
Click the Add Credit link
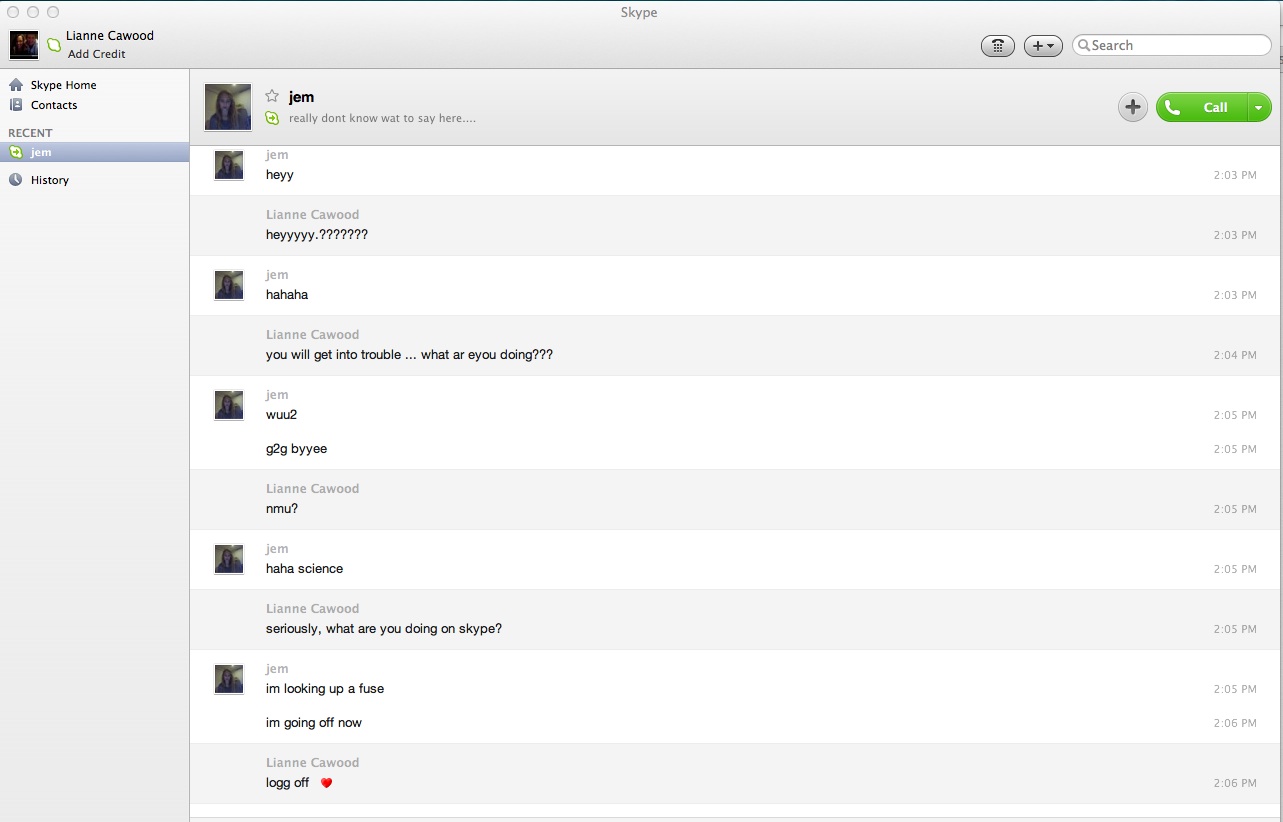point(97,54)
